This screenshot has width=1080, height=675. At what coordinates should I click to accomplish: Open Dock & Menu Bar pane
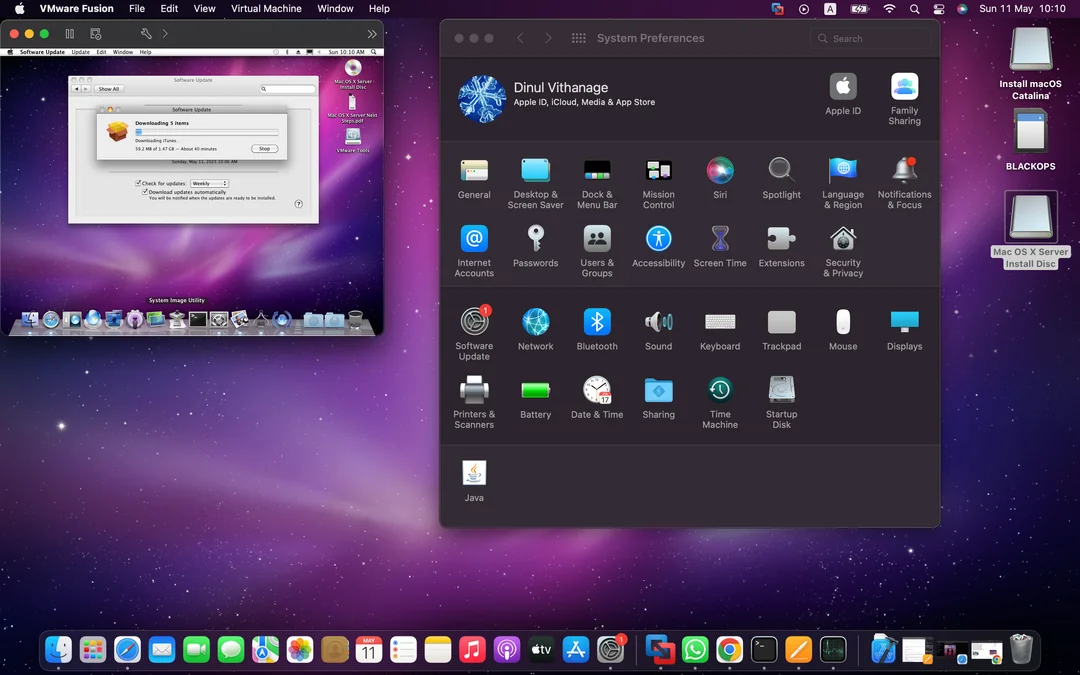click(x=596, y=183)
